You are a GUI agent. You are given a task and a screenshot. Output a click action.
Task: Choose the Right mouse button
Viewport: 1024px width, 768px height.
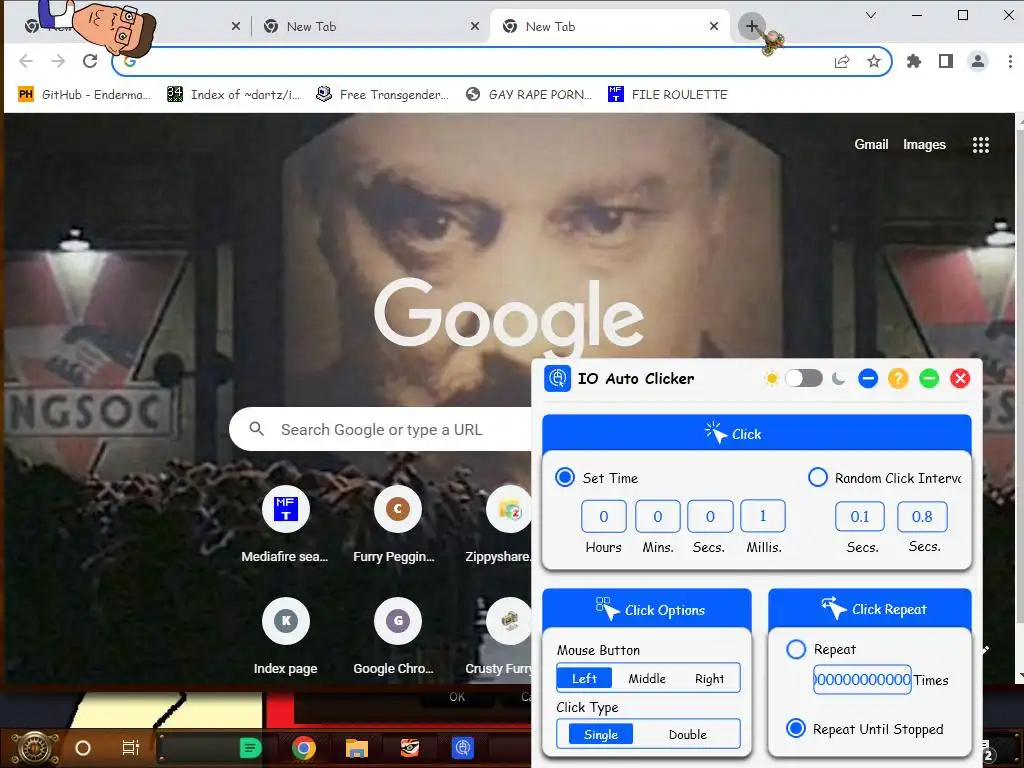[x=709, y=679]
